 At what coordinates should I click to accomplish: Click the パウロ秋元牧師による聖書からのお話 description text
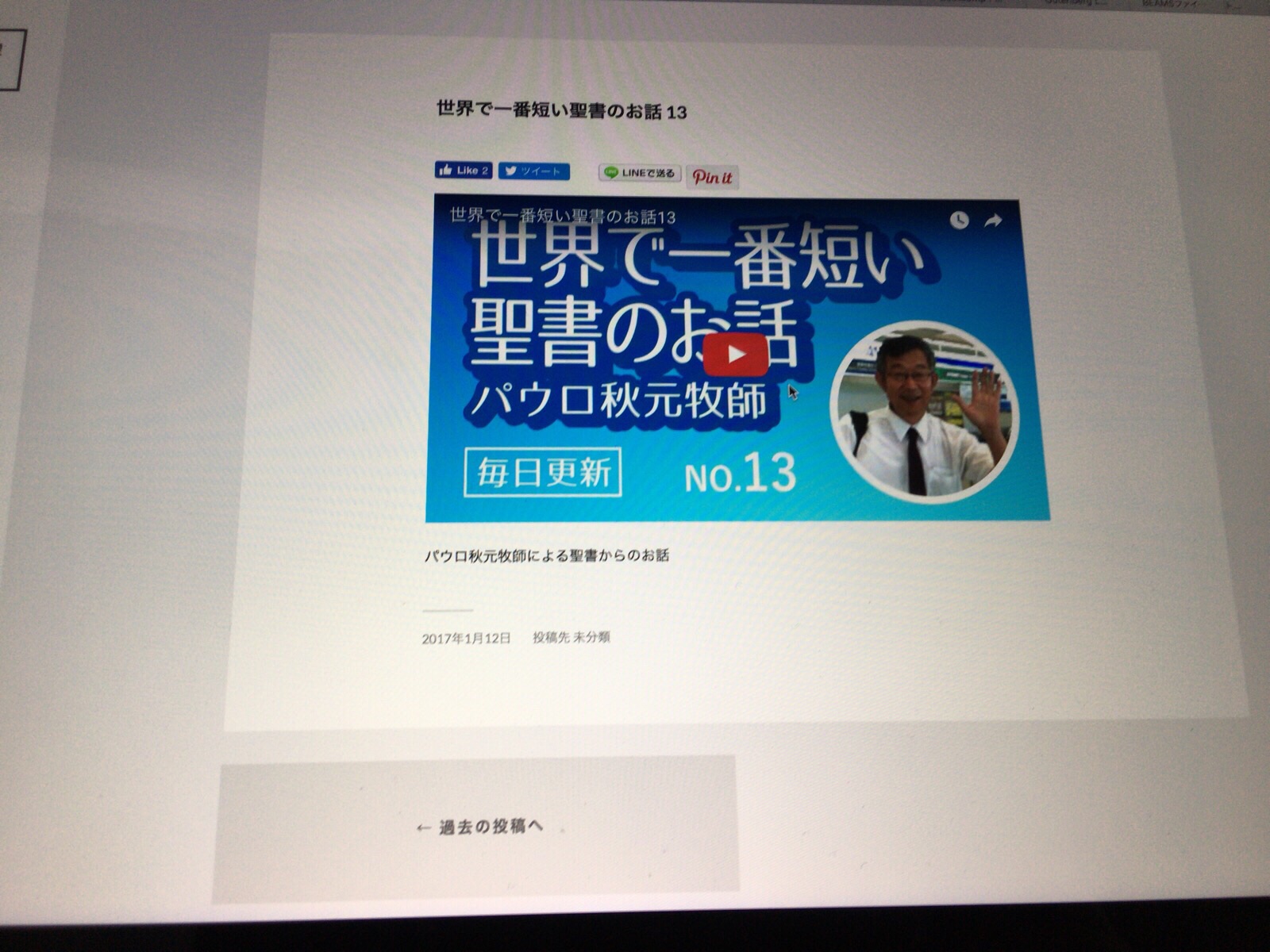(546, 555)
